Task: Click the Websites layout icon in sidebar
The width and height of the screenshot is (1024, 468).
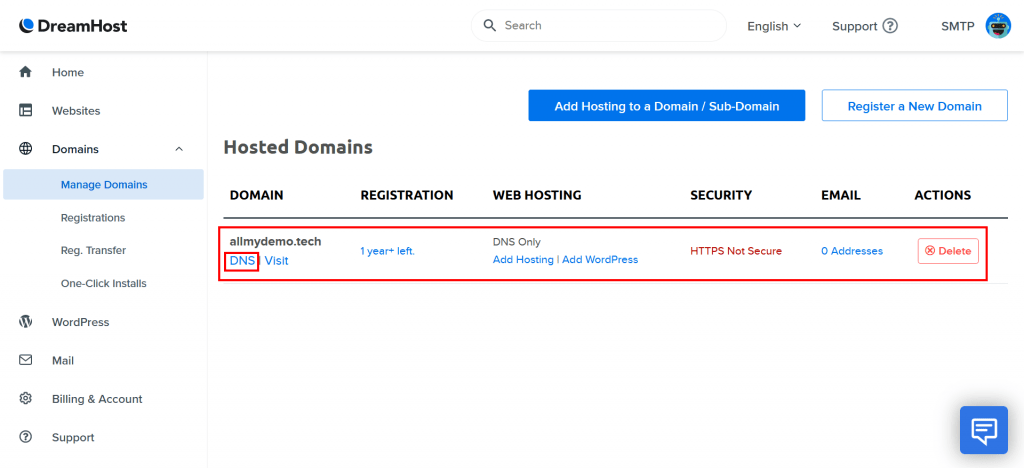Action: point(25,110)
